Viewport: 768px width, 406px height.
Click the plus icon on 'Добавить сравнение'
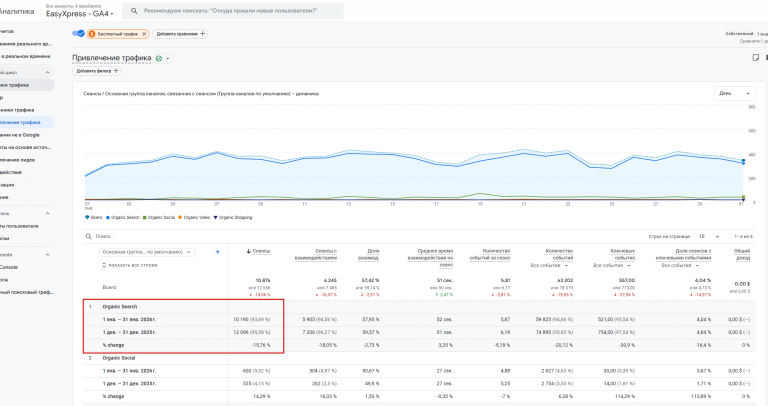[202, 34]
